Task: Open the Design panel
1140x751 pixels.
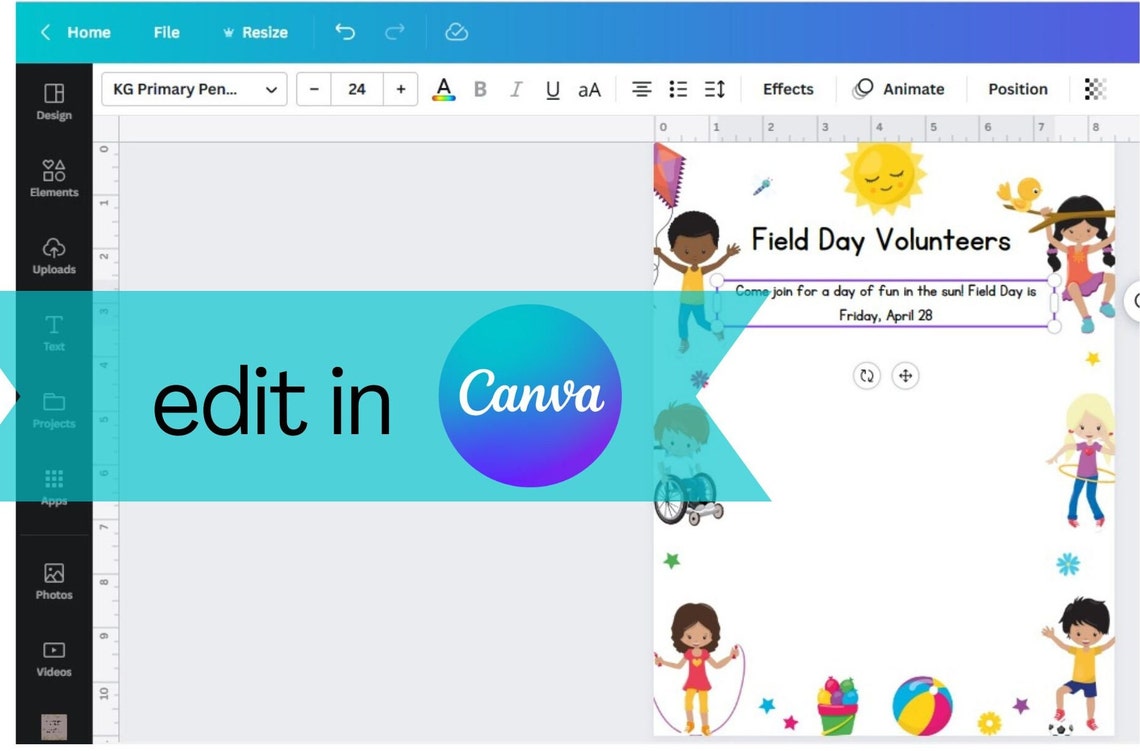Action: coord(53,101)
